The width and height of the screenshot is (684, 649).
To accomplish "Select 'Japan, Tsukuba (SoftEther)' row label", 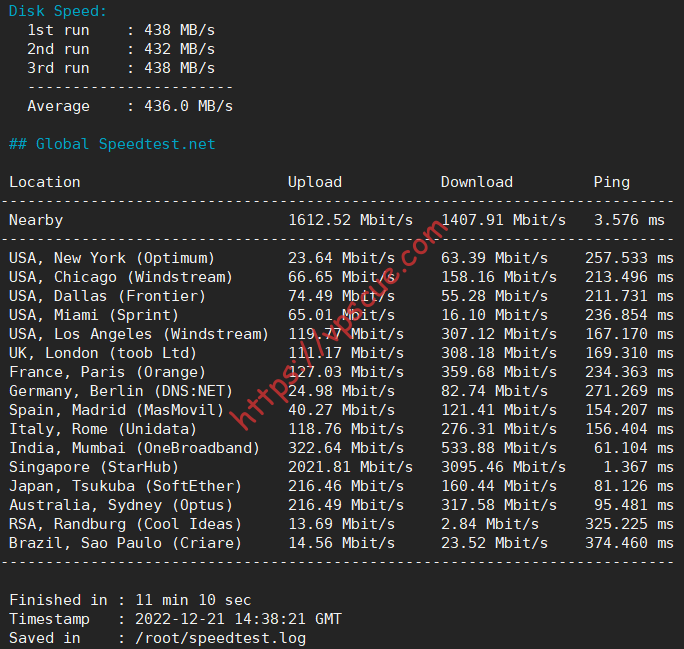I will coord(125,486).
